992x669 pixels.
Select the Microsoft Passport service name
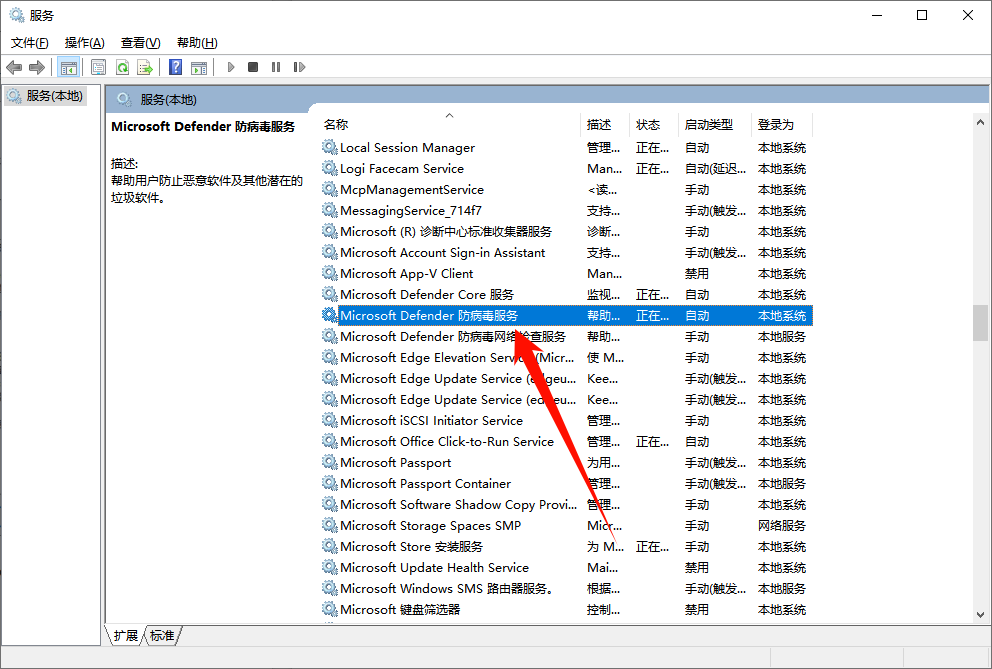click(x=395, y=463)
